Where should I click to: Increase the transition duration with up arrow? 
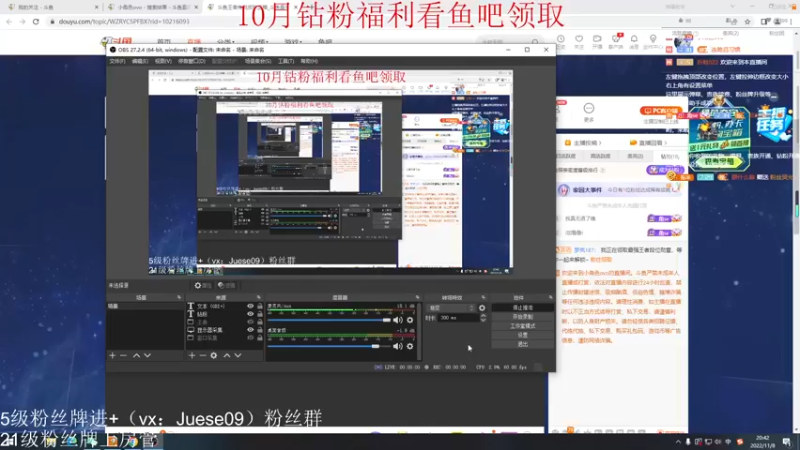(x=483, y=315)
